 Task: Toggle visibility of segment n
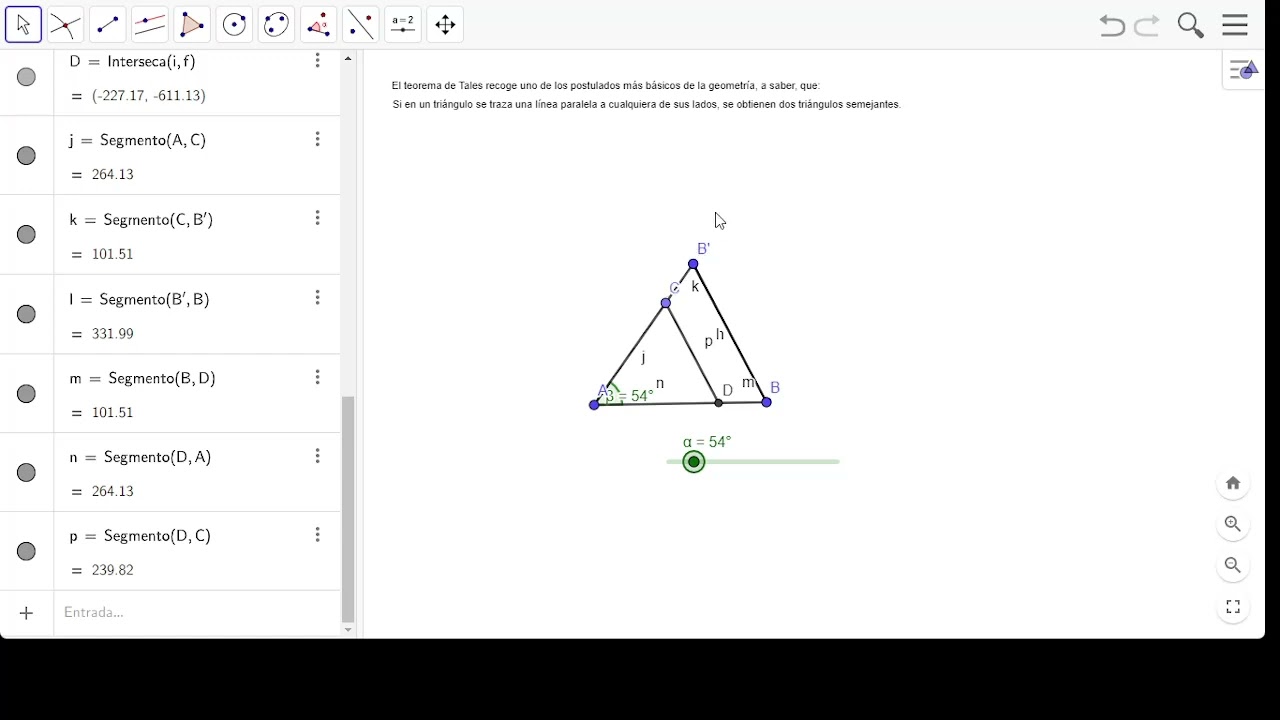pyautogui.click(x=27, y=473)
